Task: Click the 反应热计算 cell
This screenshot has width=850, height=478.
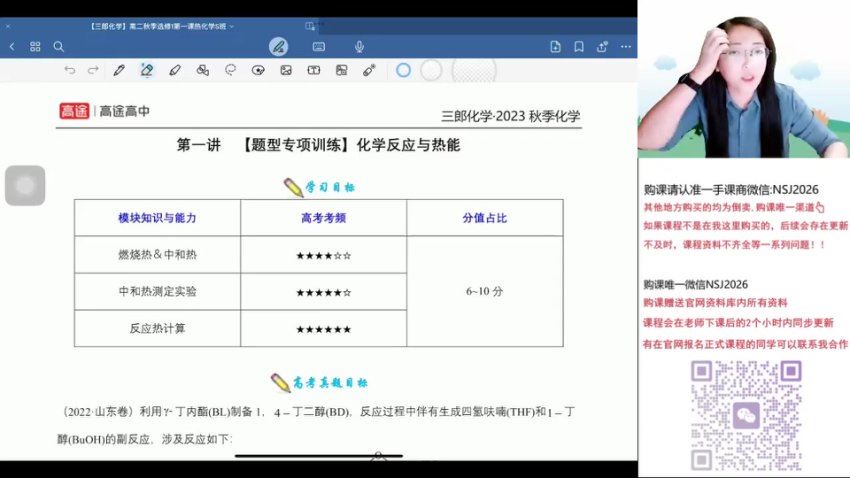Action: [157, 328]
